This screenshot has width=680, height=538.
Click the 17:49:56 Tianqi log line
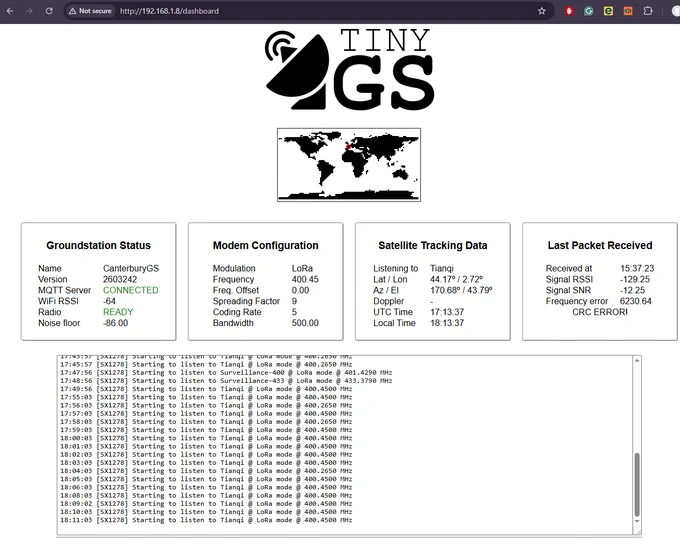tap(206, 389)
